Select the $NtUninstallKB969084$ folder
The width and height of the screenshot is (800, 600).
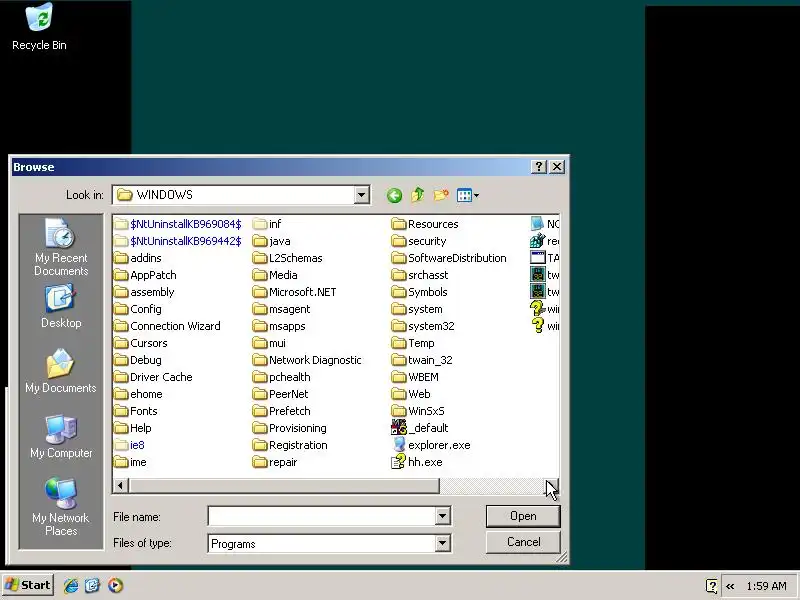point(178,223)
